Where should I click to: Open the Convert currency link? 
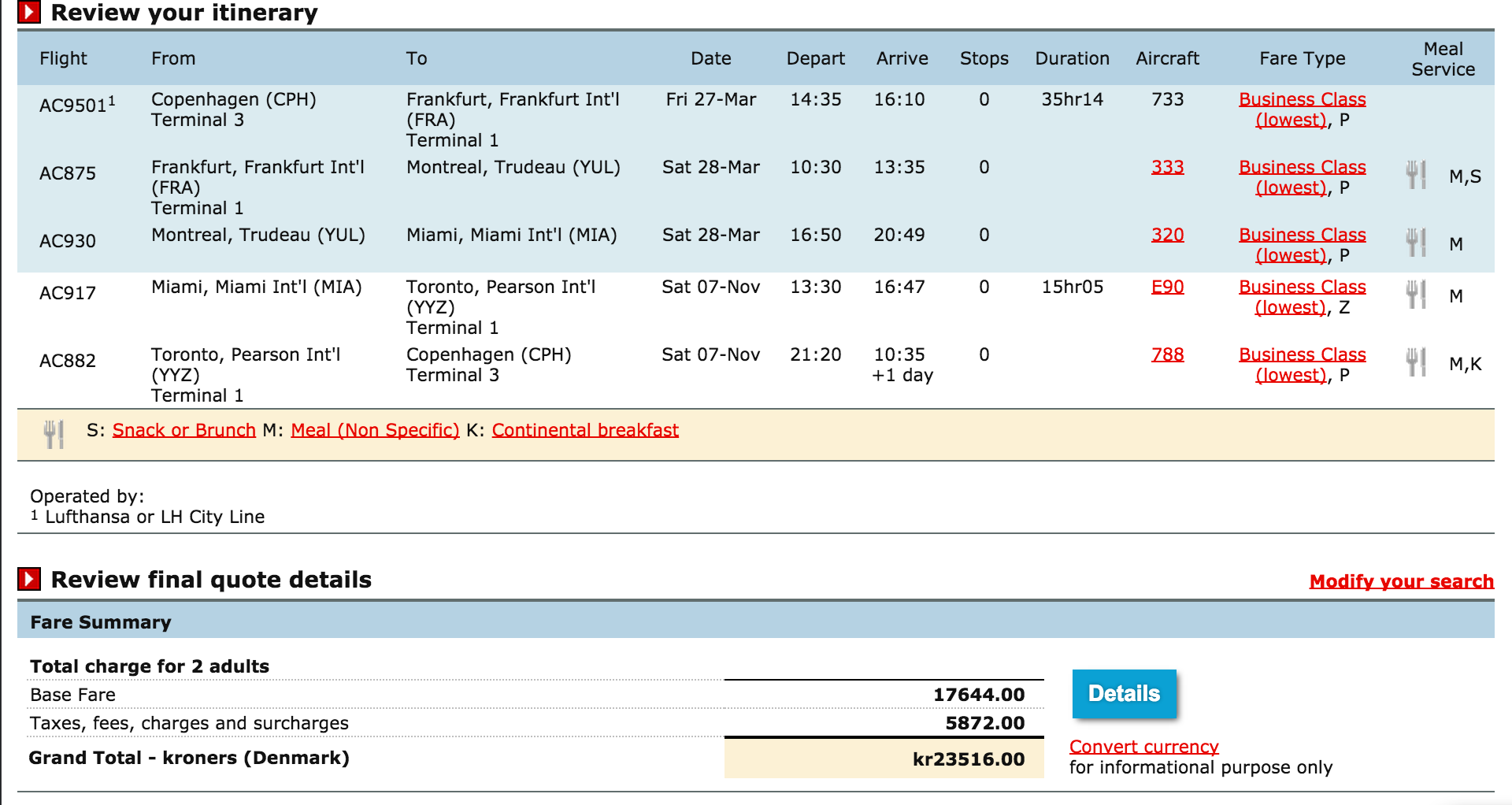[1143, 747]
